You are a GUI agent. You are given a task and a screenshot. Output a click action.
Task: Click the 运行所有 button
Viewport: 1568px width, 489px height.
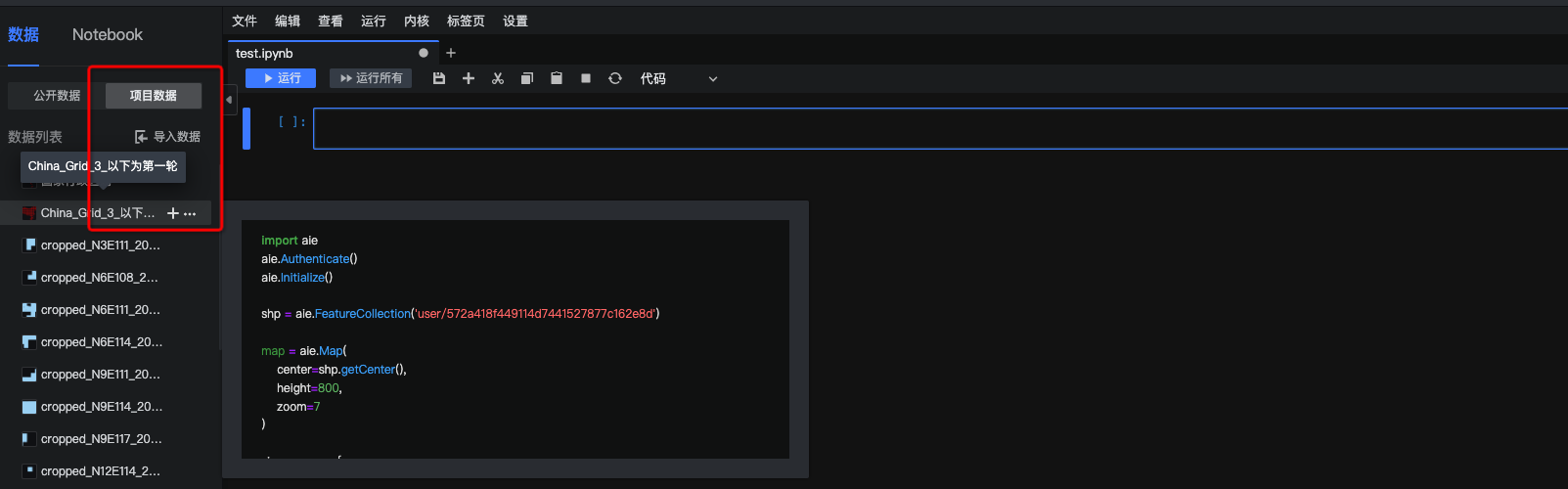point(371,78)
